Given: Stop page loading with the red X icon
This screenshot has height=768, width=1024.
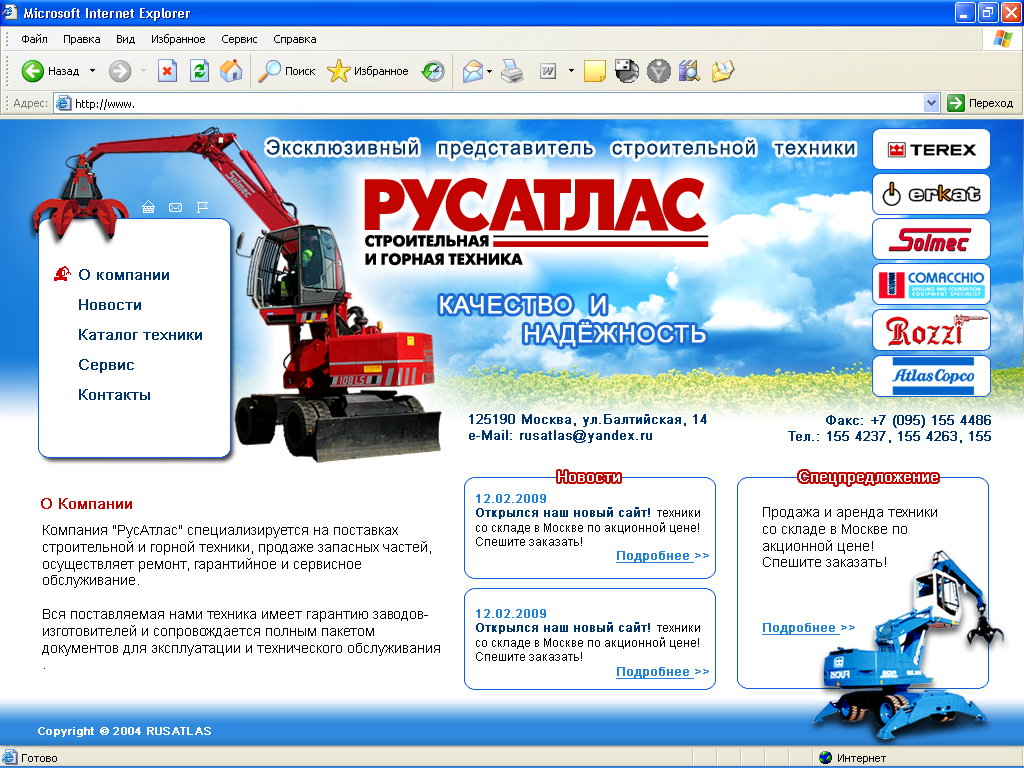Looking at the screenshot, I should pos(167,71).
